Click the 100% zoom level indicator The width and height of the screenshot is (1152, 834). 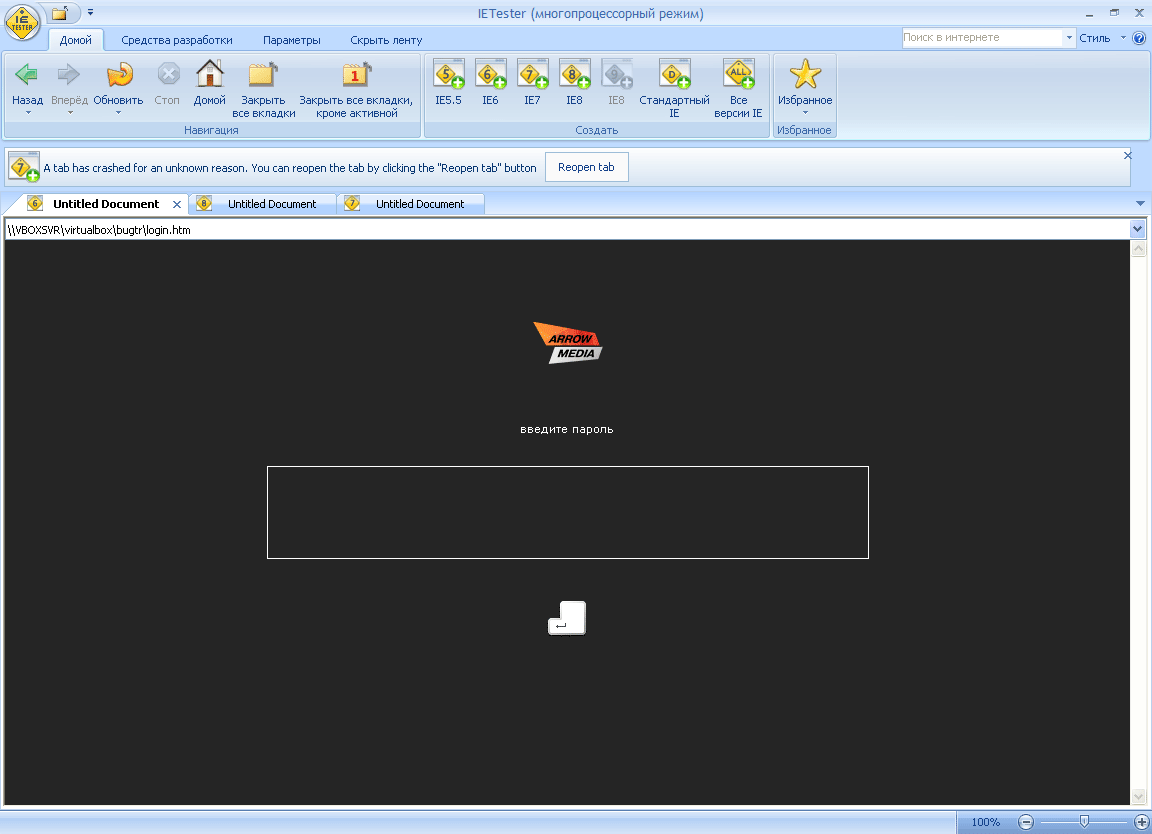pyautogui.click(x=985, y=822)
